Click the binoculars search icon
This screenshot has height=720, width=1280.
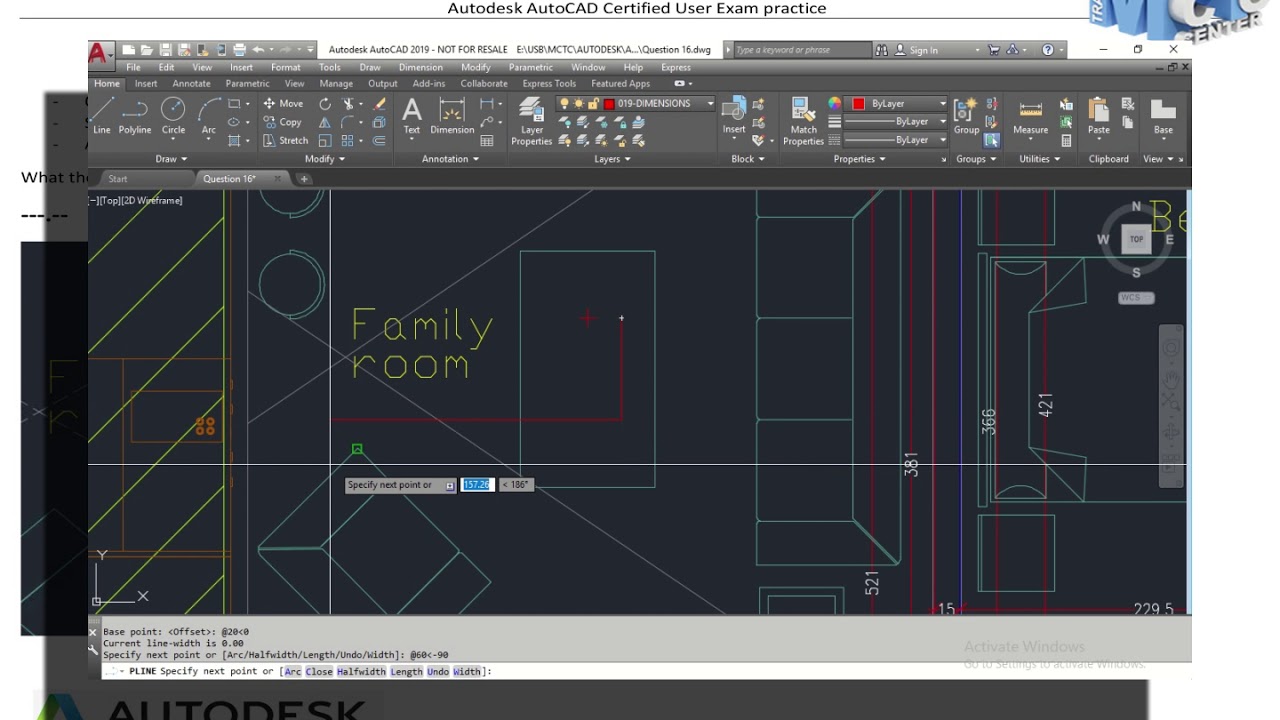881,50
